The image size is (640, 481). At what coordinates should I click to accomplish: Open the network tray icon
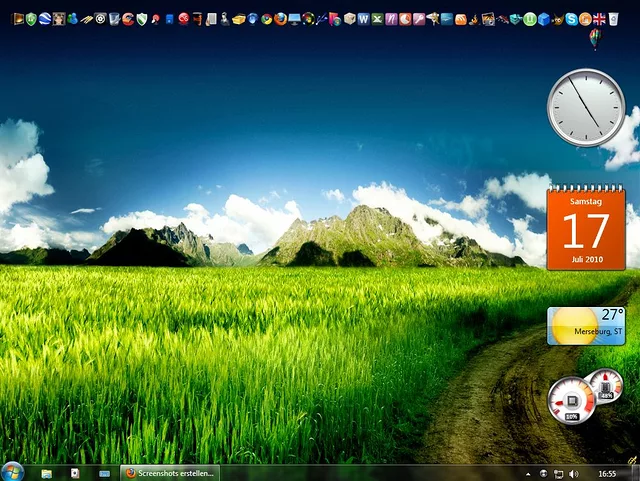[x=558, y=474]
